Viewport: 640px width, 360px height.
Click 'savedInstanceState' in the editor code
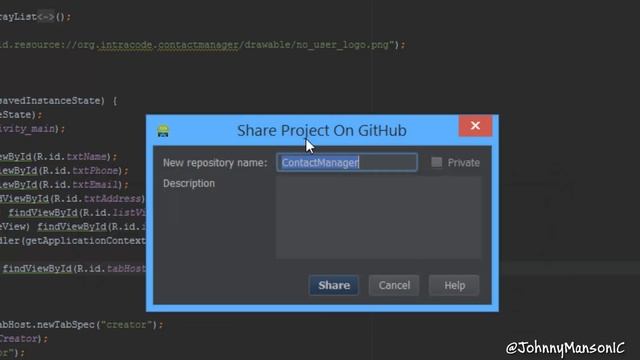[x=49, y=100]
